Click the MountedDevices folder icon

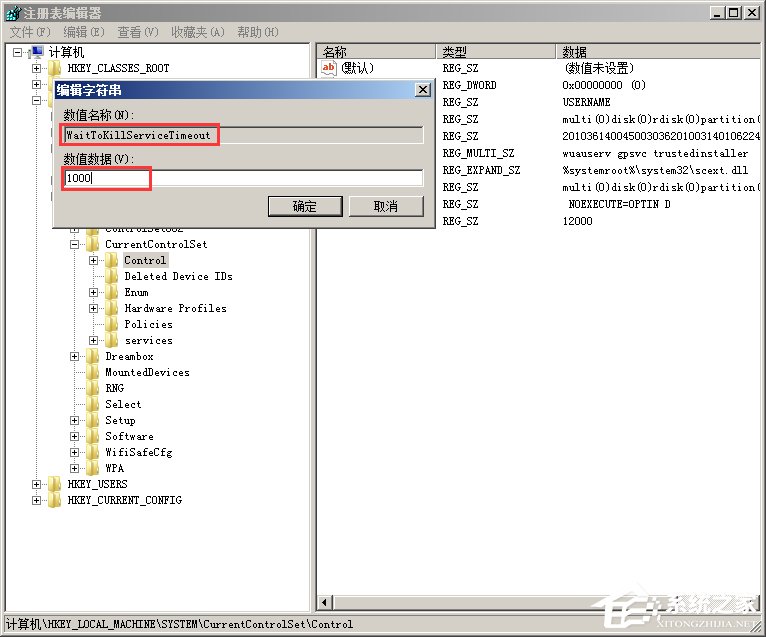click(92, 372)
